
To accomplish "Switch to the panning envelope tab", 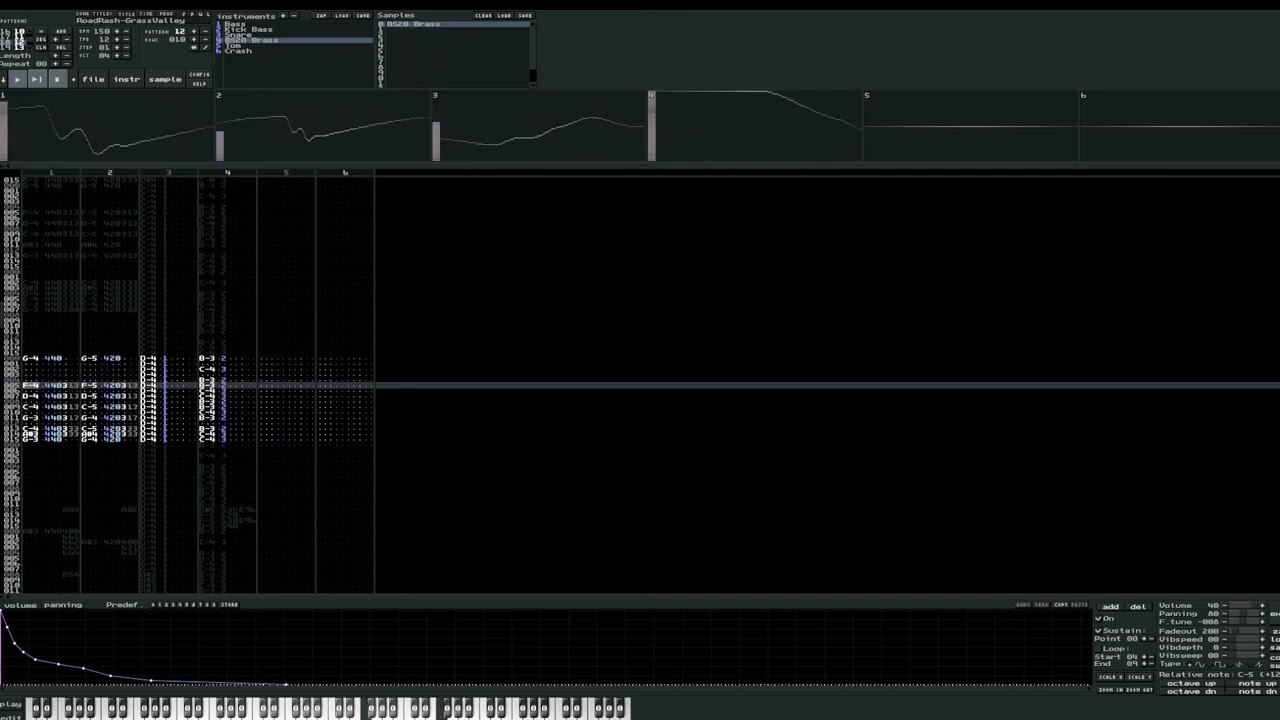I will (x=63, y=604).
